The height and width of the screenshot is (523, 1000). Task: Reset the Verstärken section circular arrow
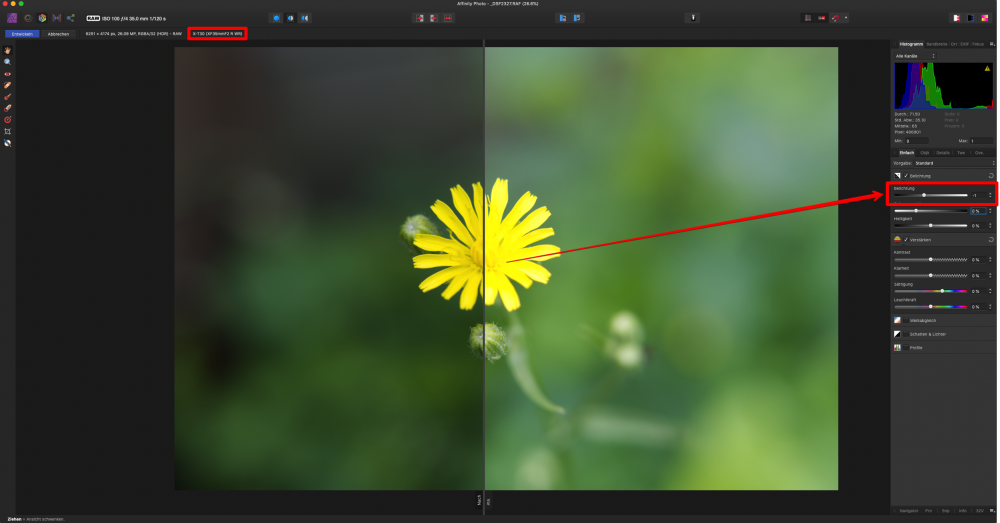[991, 240]
